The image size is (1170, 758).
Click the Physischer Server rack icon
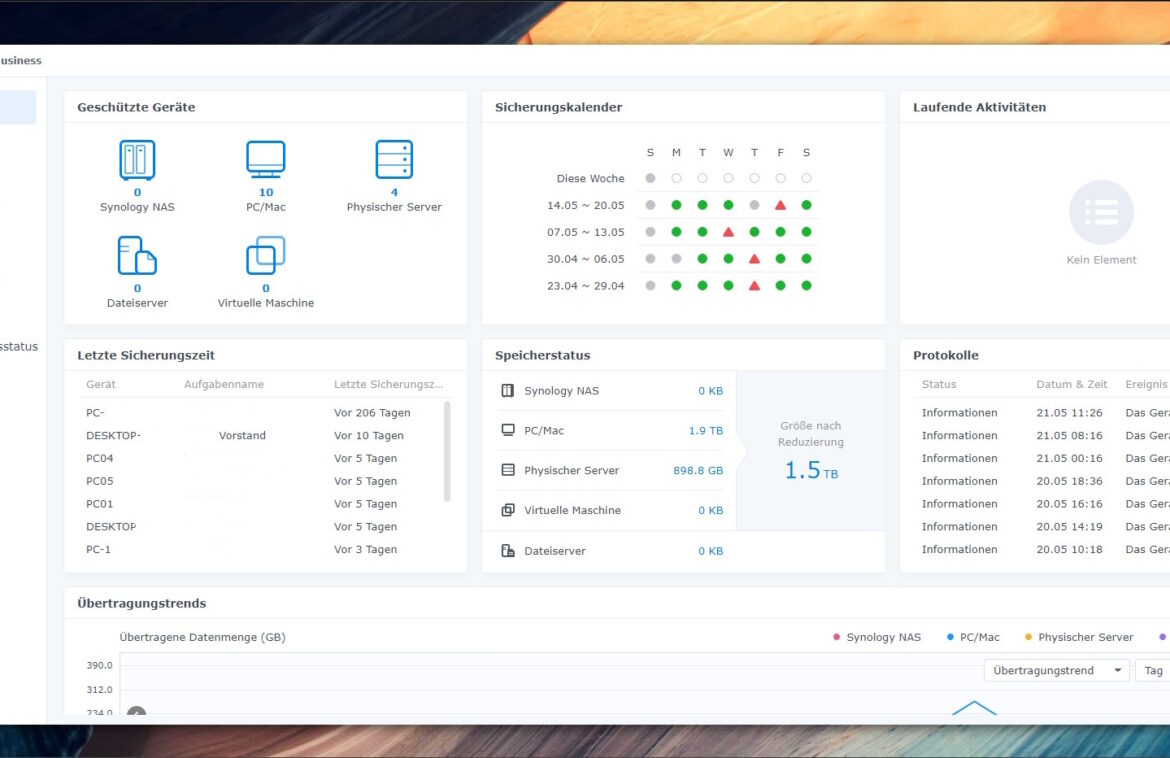(x=392, y=160)
